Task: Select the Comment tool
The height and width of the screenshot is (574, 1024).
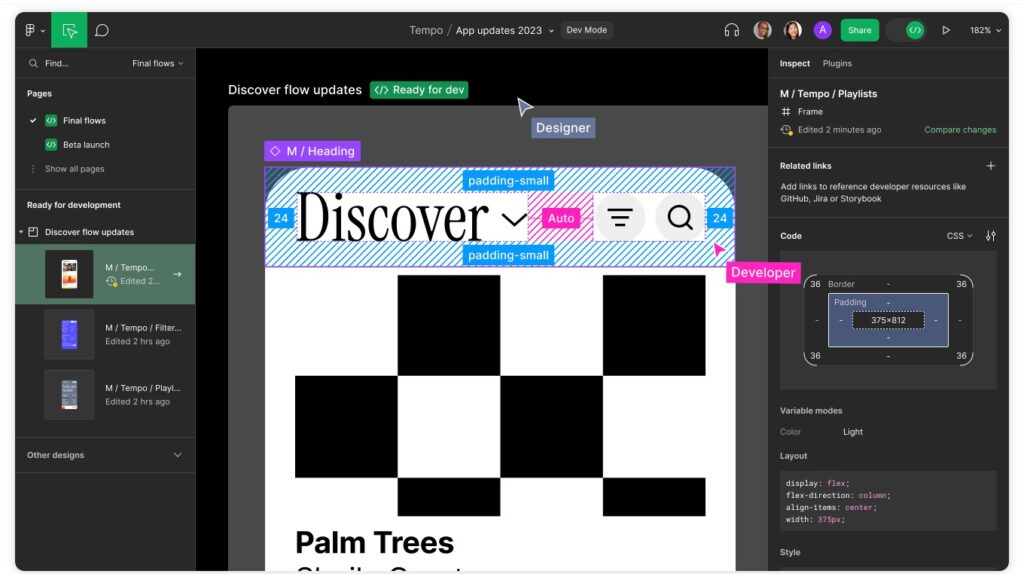Action: pos(102,30)
